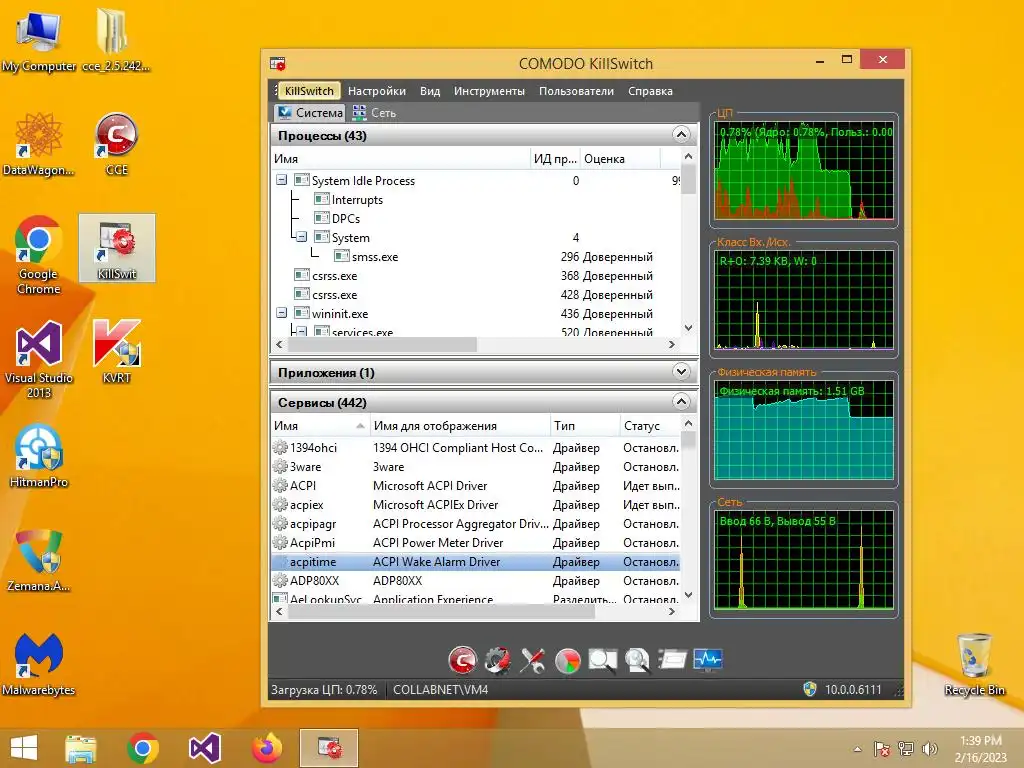The image size is (1024, 768).
Task: Open the Malwarebytes desktop shortcut
Action: (39, 664)
